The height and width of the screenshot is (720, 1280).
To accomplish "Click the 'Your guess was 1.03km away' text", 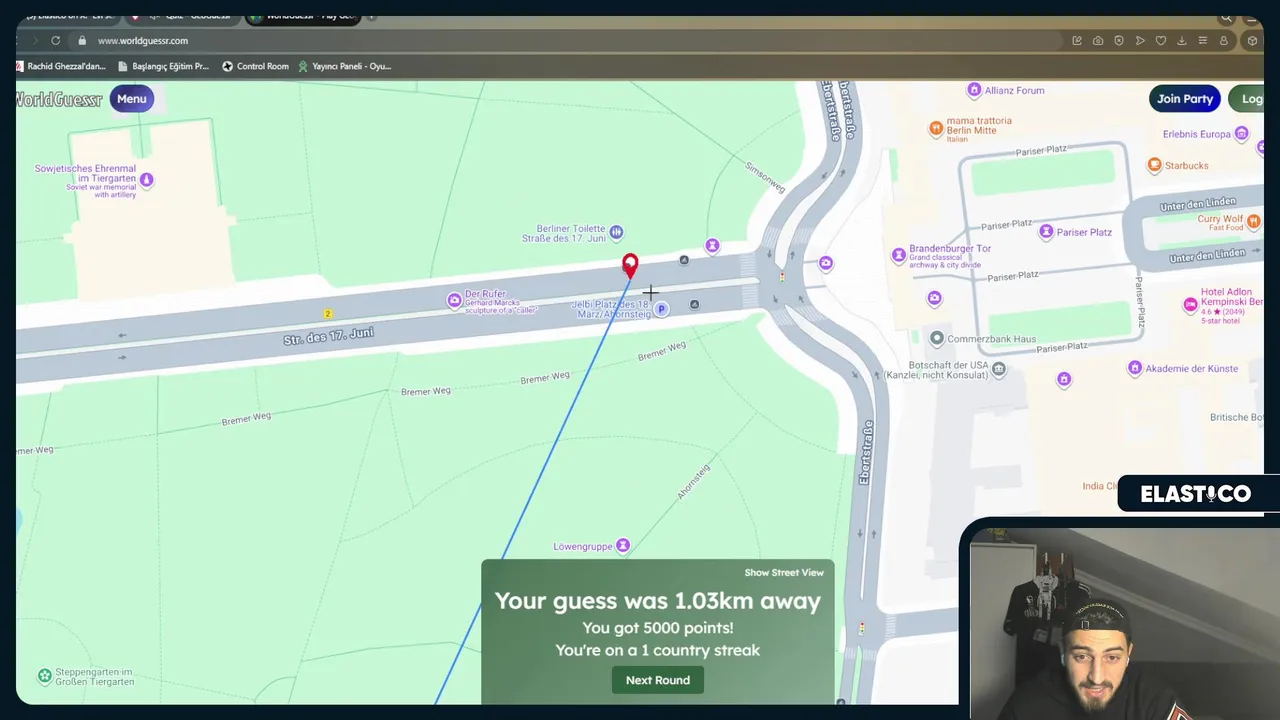I will (658, 601).
